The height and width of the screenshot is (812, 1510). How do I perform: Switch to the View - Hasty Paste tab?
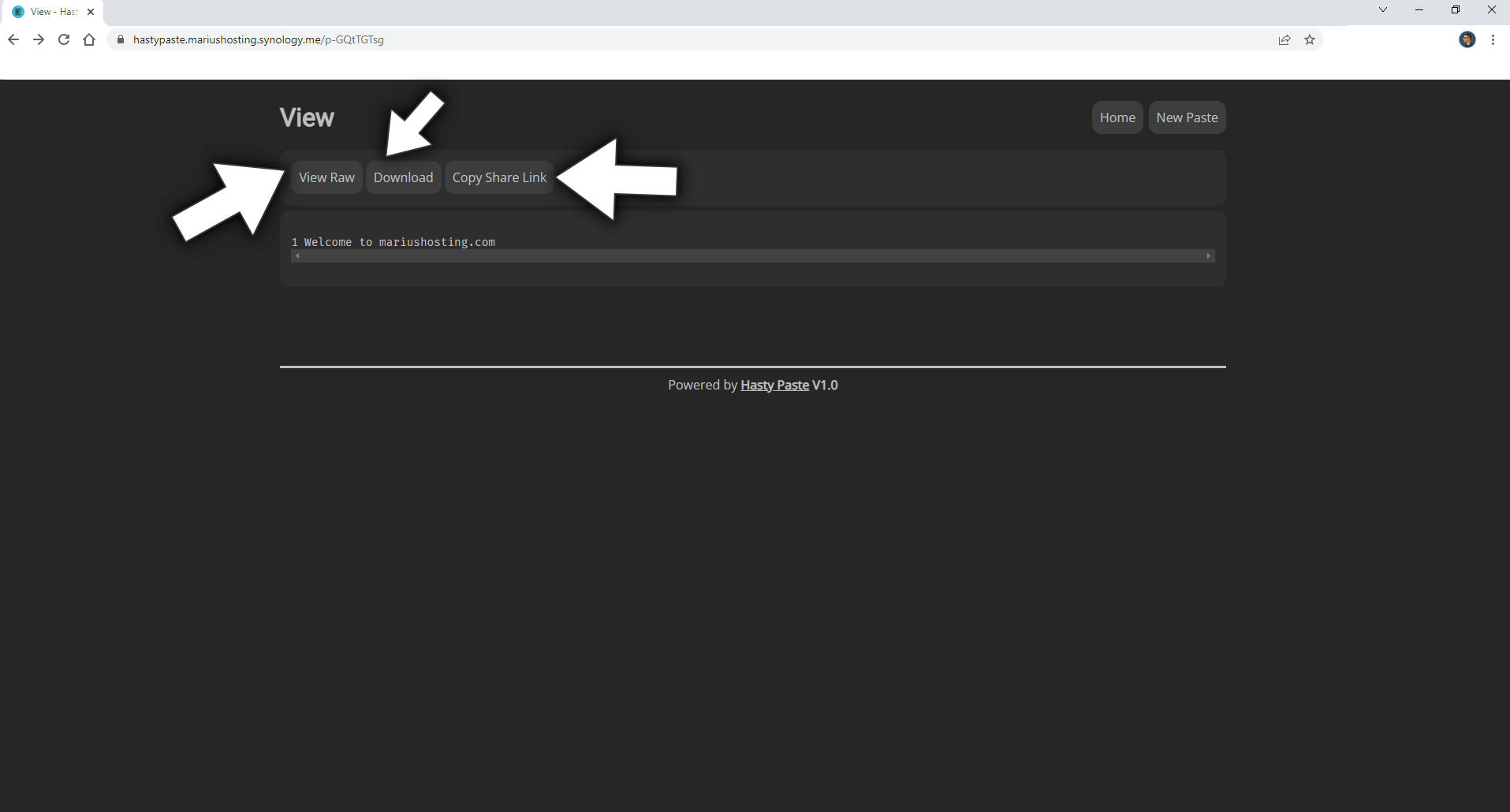51,12
